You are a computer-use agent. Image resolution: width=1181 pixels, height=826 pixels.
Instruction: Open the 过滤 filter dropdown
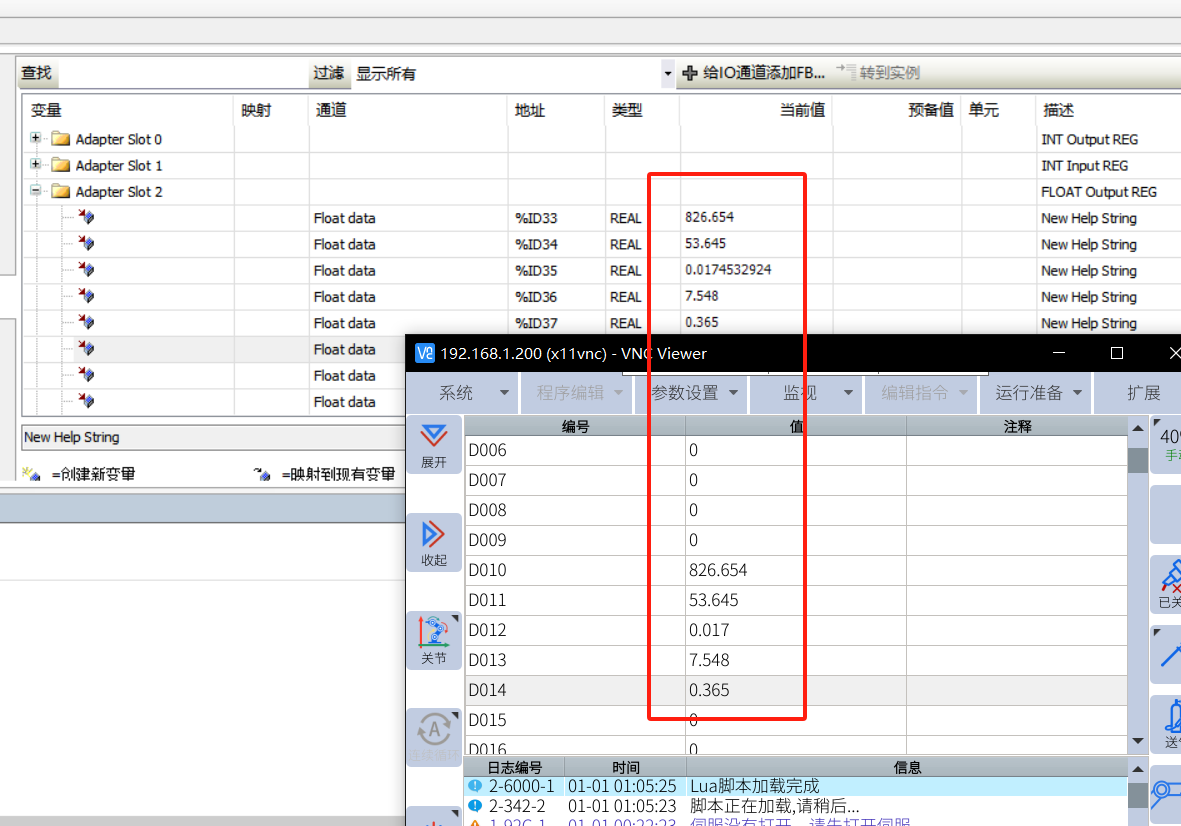pyautogui.click(x=667, y=73)
